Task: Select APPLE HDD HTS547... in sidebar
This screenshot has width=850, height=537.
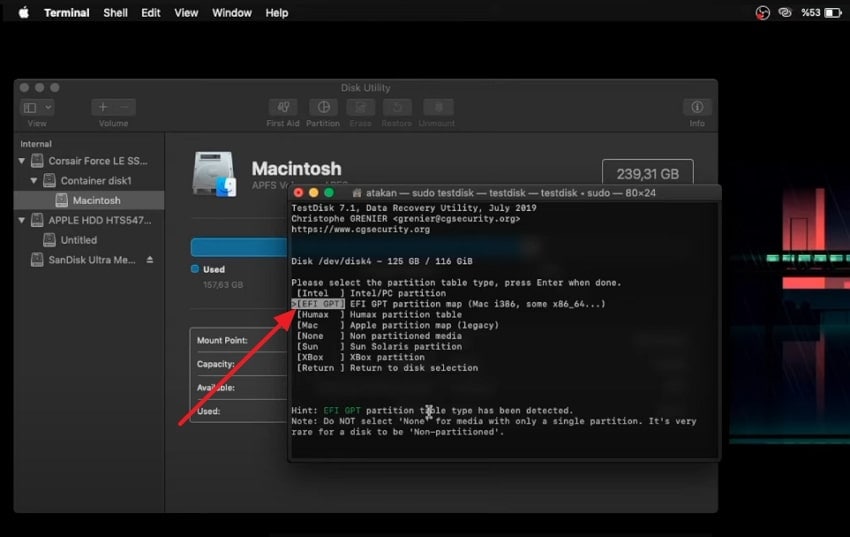Action: click(x=100, y=220)
